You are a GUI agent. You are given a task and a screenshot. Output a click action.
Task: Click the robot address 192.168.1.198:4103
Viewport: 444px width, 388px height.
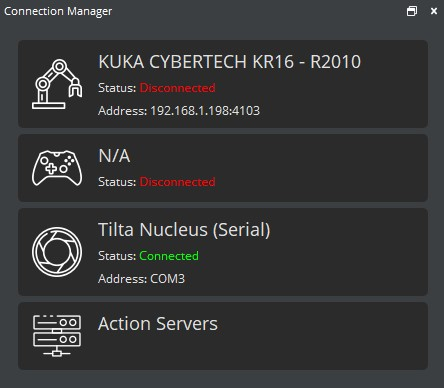click(205, 111)
